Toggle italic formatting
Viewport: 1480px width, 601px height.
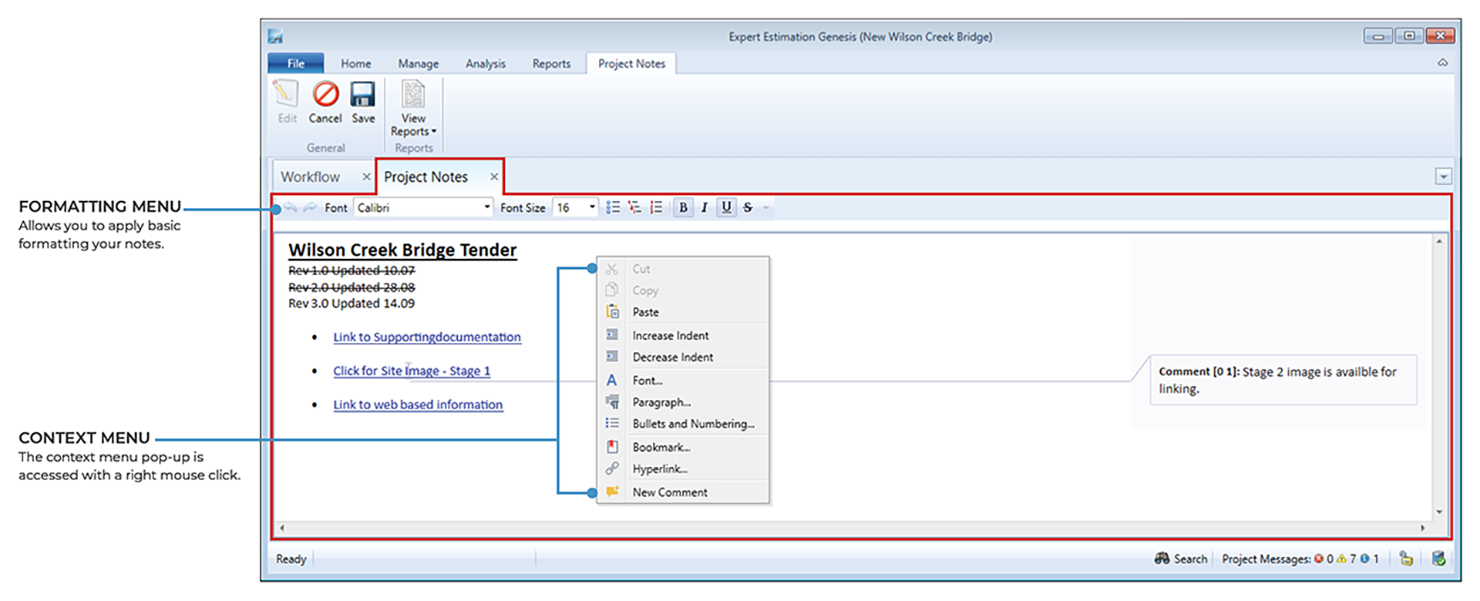click(x=704, y=208)
